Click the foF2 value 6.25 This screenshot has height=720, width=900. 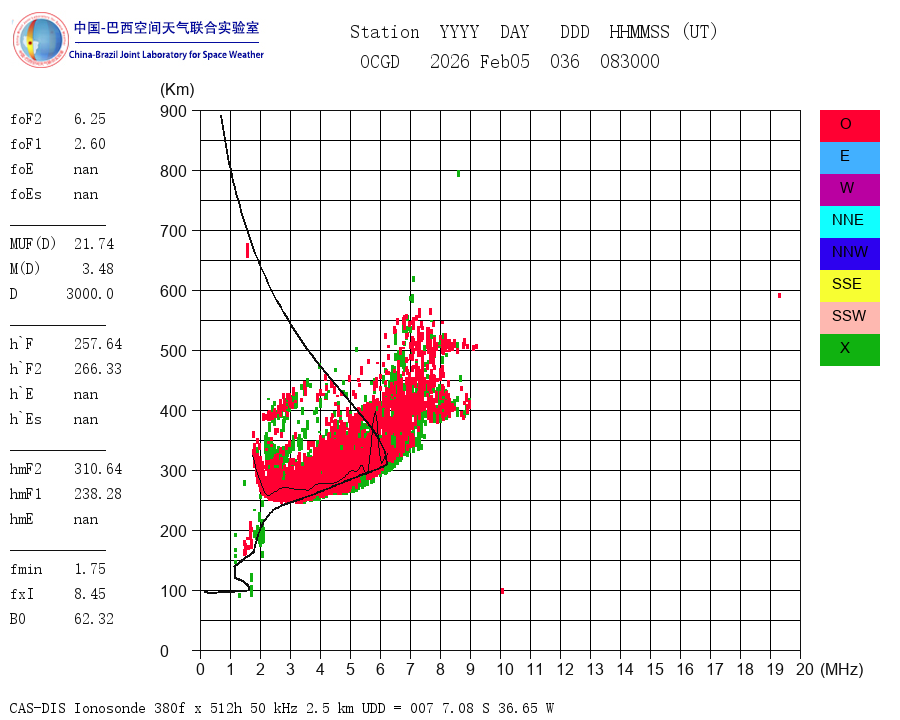(90, 119)
